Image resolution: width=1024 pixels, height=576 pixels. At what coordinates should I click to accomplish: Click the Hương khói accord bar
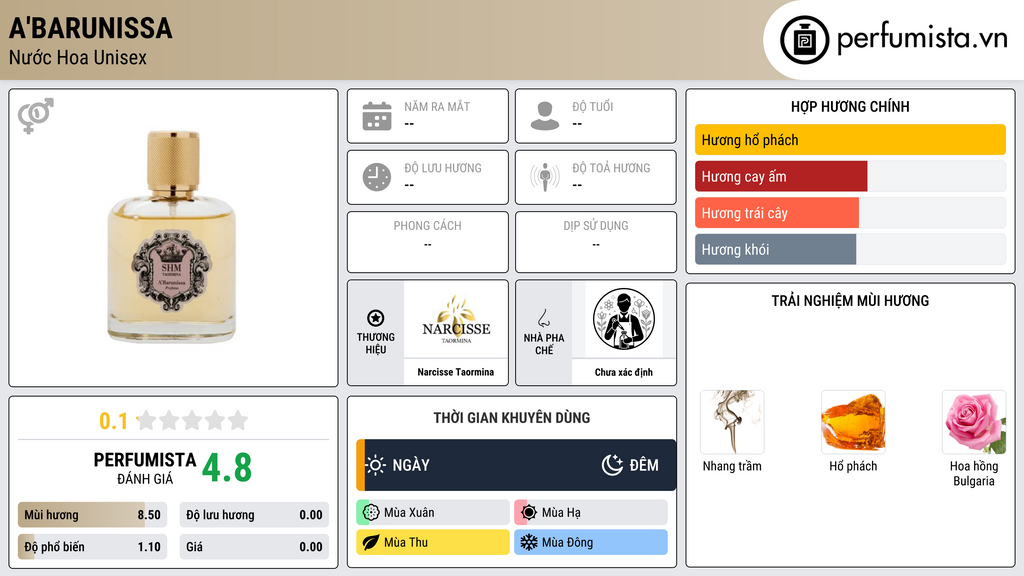click(850, 249)
